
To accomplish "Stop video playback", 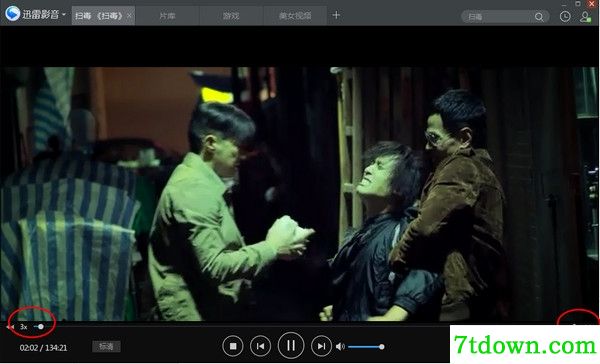I will click(233, 346).
